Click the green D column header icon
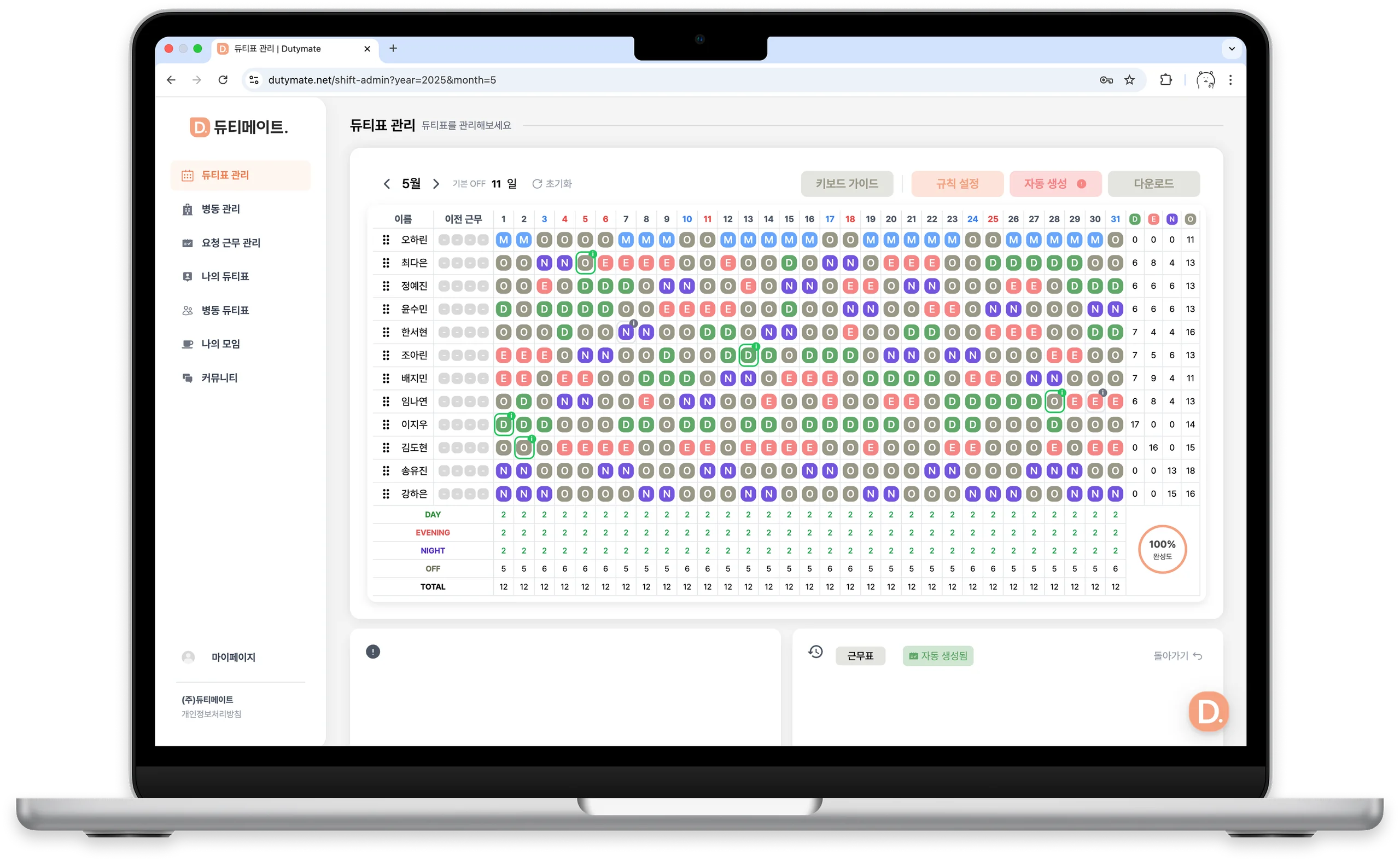 pos(1135,219)
